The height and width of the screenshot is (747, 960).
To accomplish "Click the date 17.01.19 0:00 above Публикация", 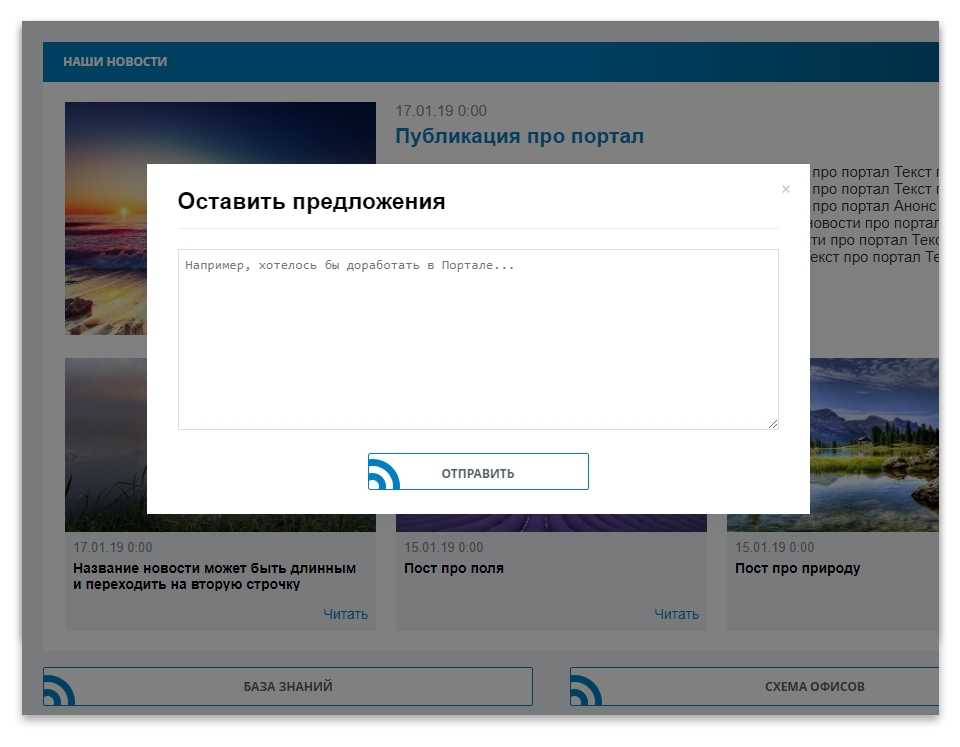I will pos(441,111).
